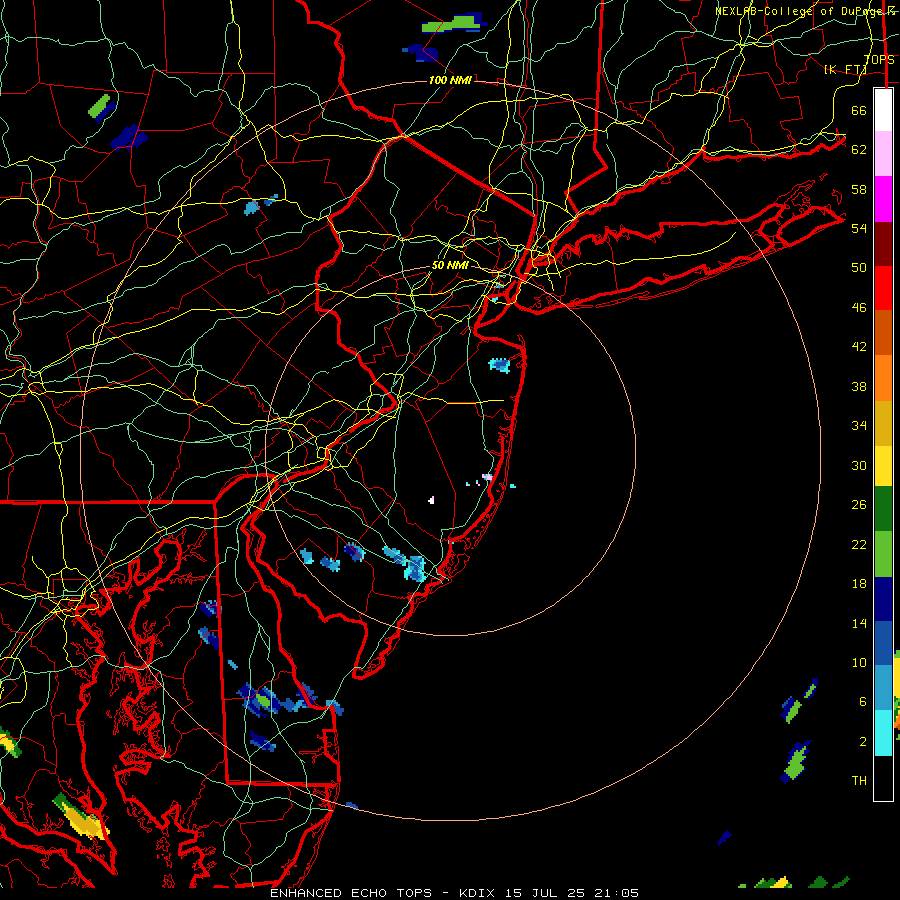This screenshot has width=900, height=900.
Task: Click the TH threshold label
Action: click(x=859, y=781)
